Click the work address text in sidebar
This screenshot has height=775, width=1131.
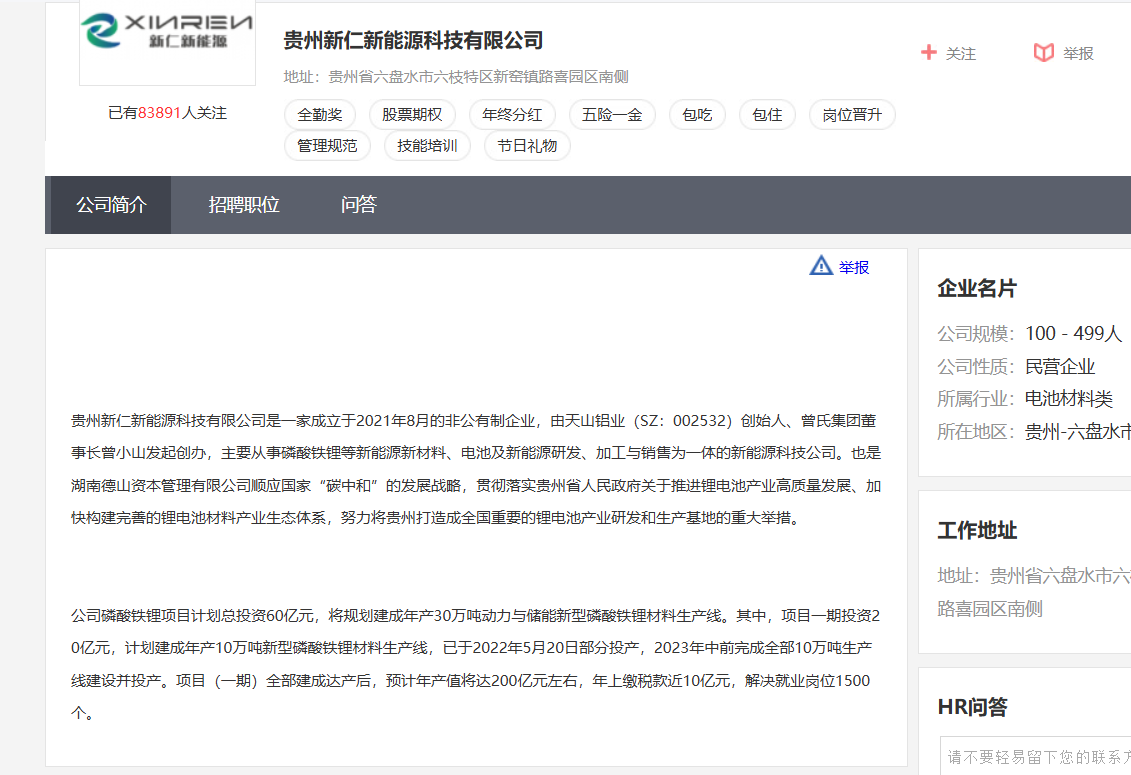coord(1034,592)
